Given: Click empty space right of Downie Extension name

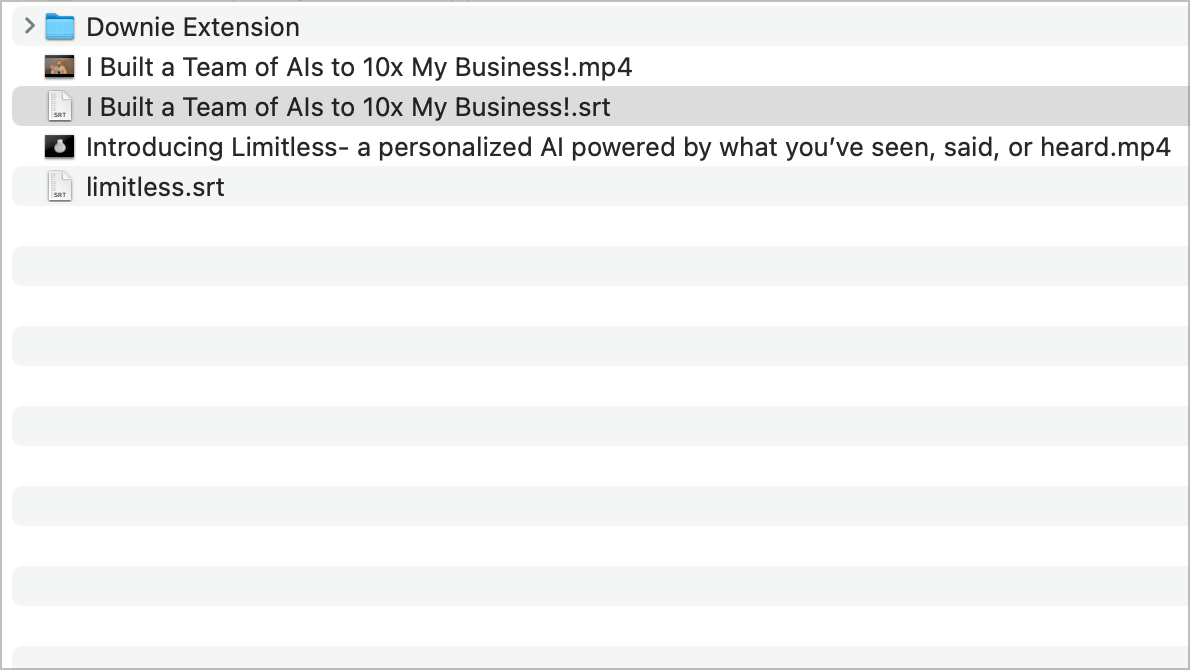Looking at the screenshot, I should [x=744, y=27].
